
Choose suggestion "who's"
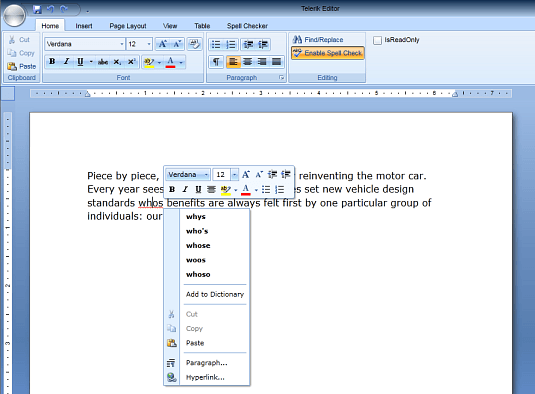point(207,231)
